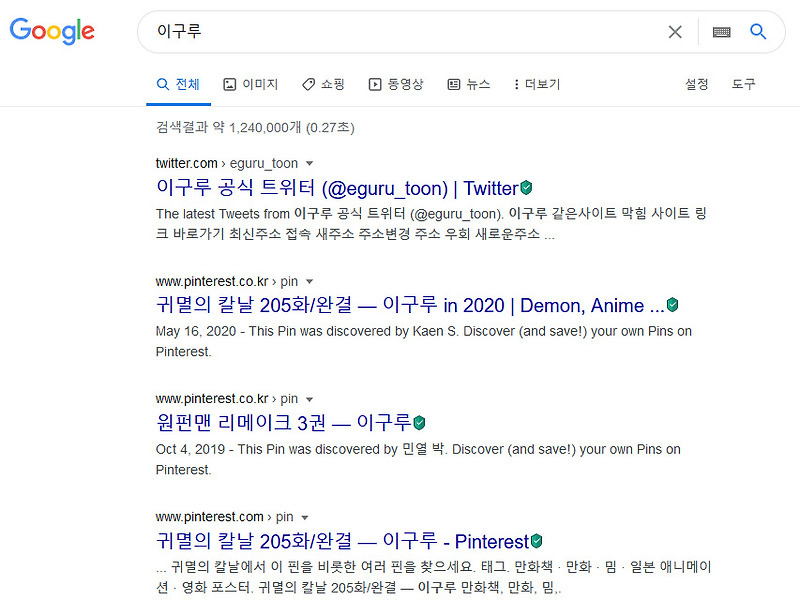Expand arrow above 원펀맨 리메이크 3권 result

309,399
